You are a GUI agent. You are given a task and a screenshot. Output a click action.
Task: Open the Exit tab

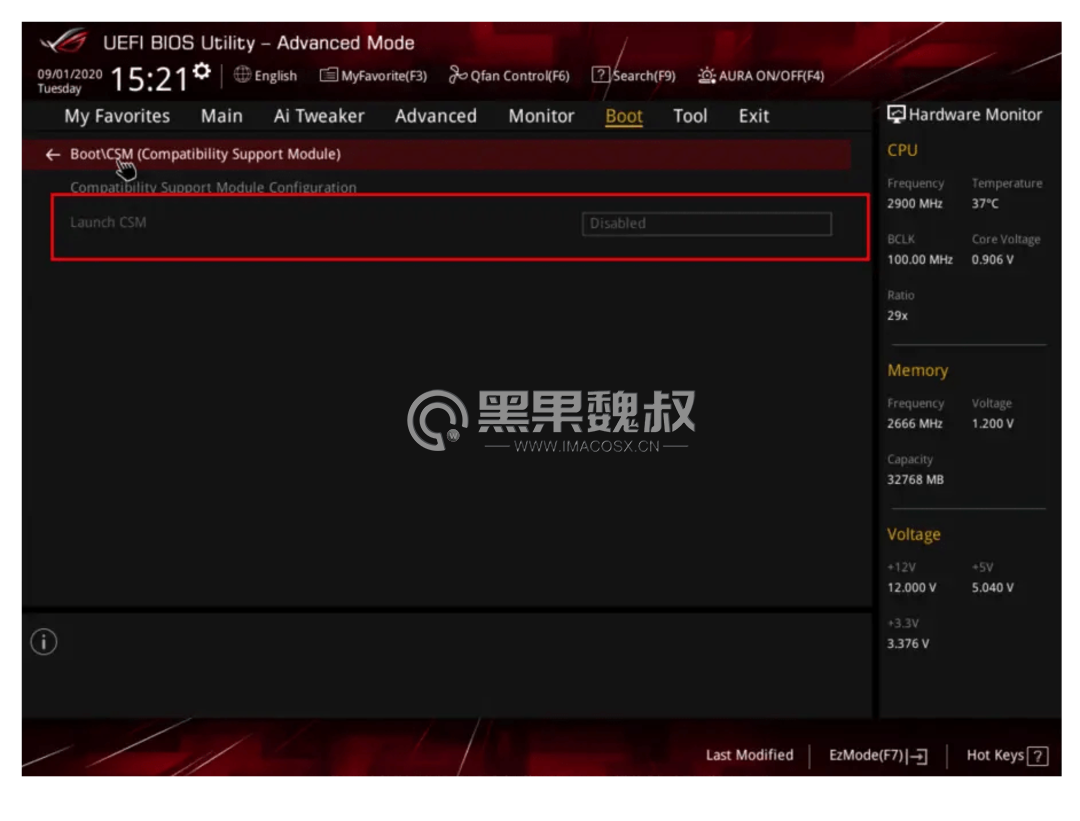pos(754,116)
